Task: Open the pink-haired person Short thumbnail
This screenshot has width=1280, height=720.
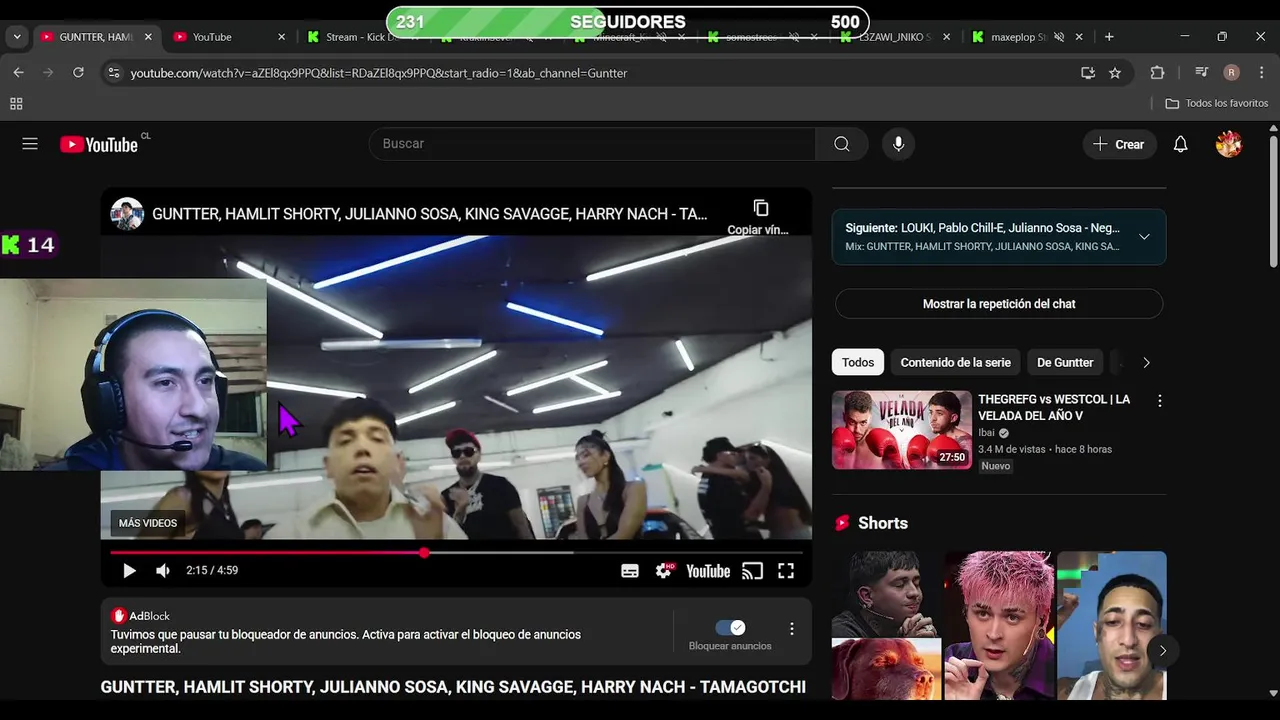Action: pos(998,625)
